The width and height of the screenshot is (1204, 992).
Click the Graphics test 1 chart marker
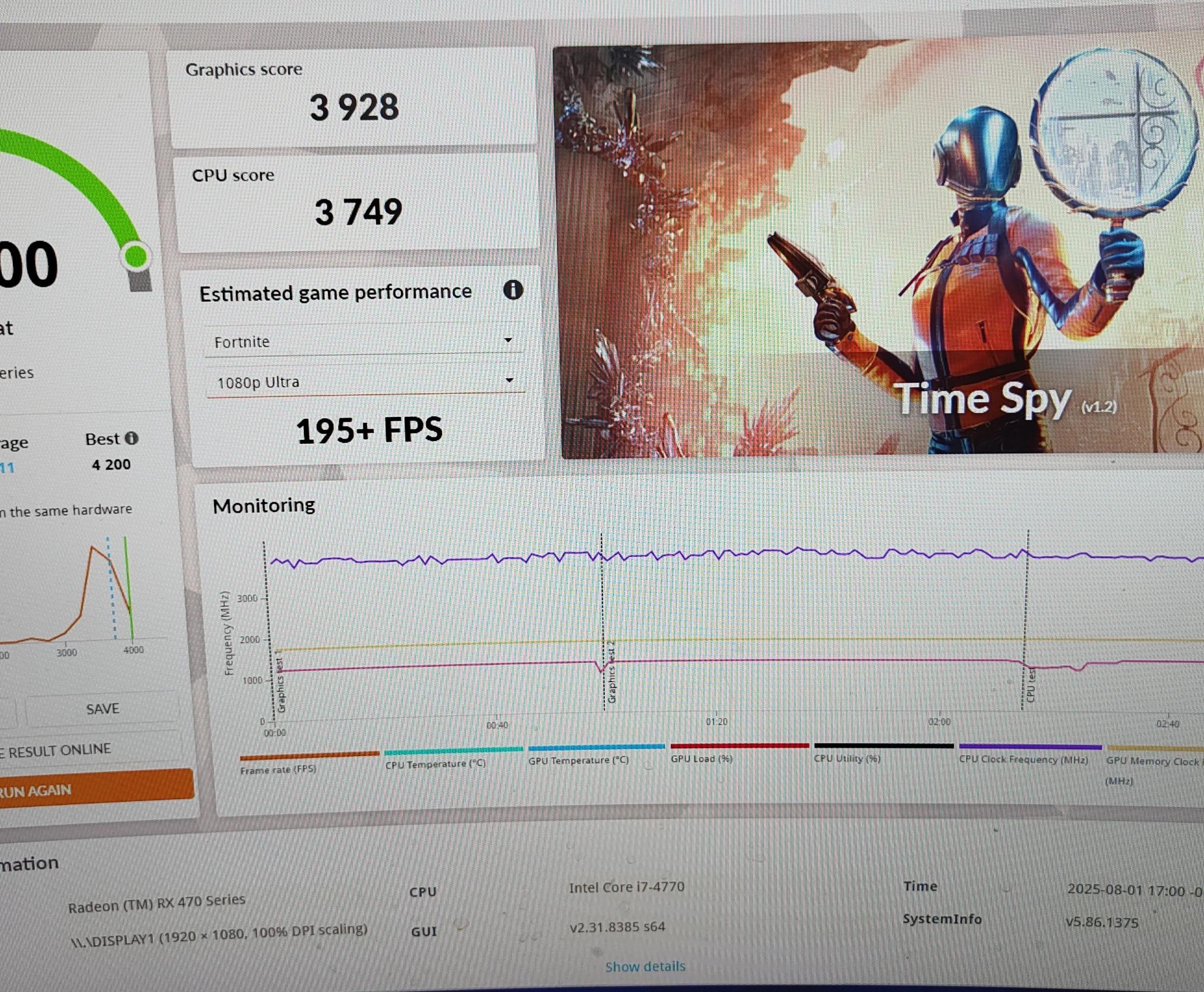(280, 682)
